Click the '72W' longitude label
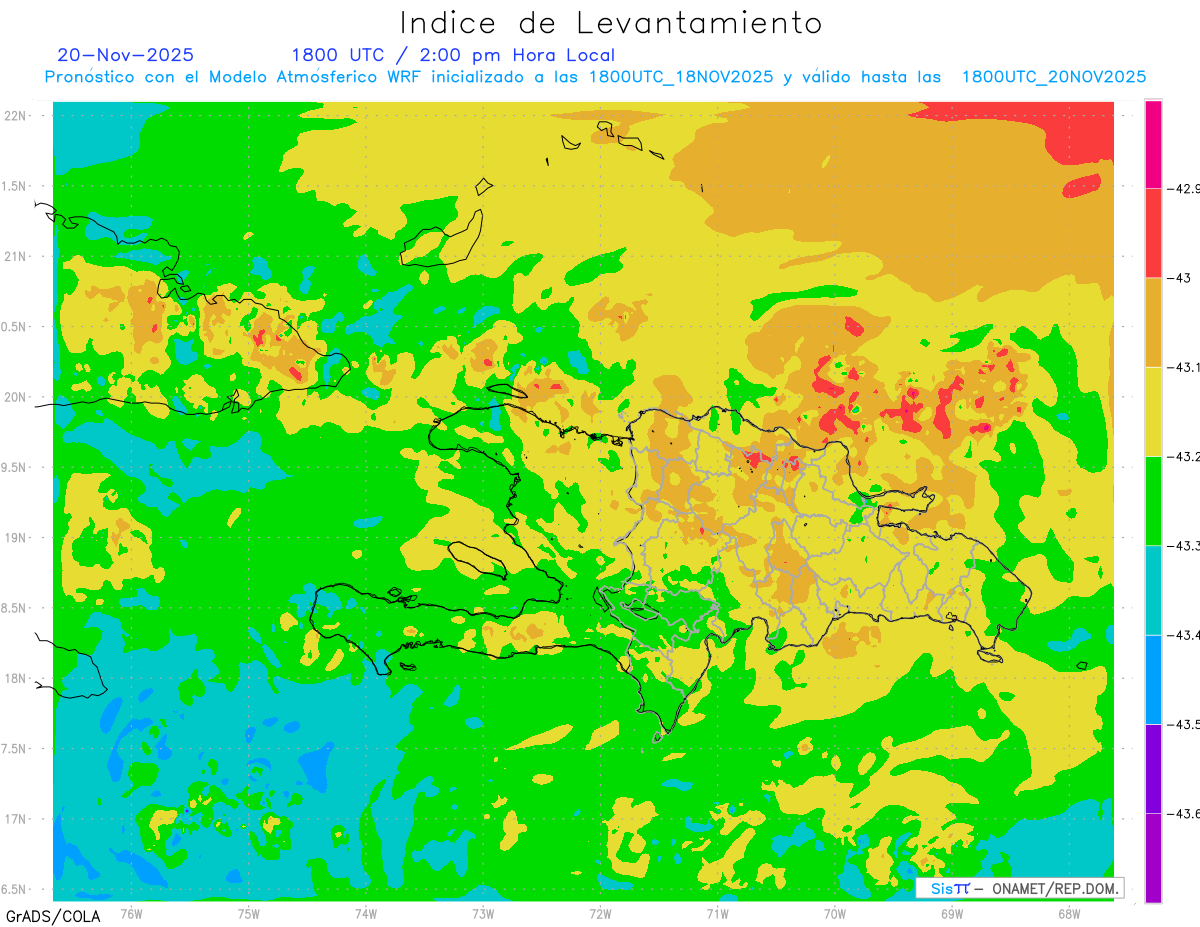This screenshot has height=927, width=1200. (x=600, y=913)
